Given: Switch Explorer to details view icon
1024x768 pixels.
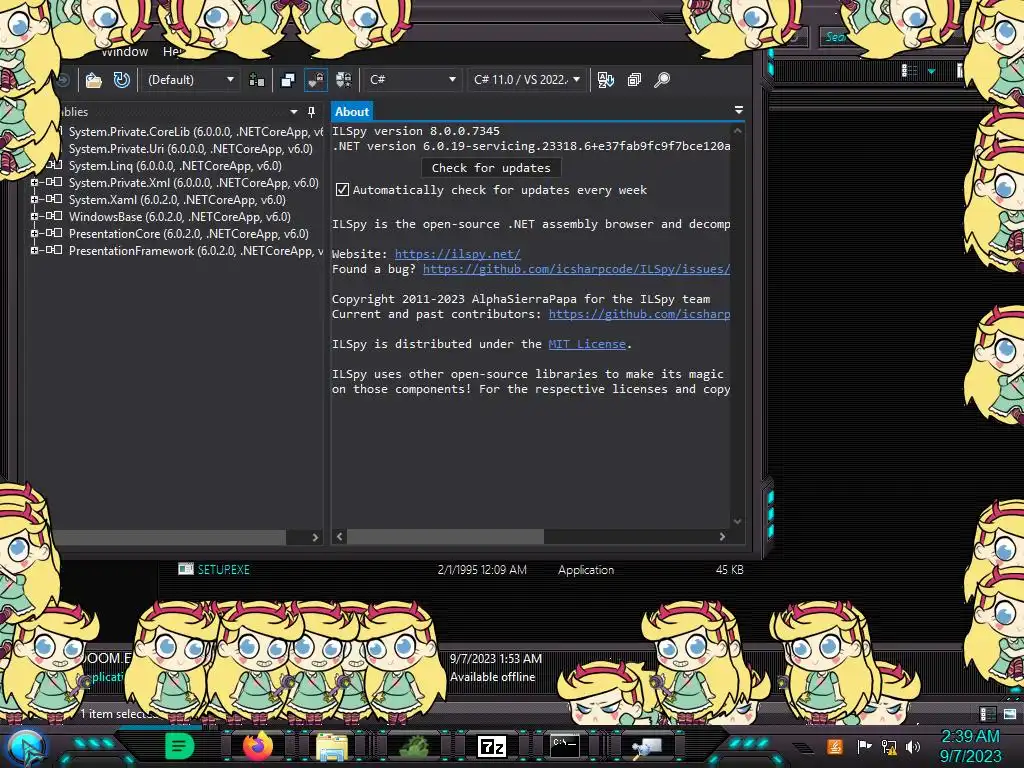Looking at the screenshot, I should (x=987, y=714).
